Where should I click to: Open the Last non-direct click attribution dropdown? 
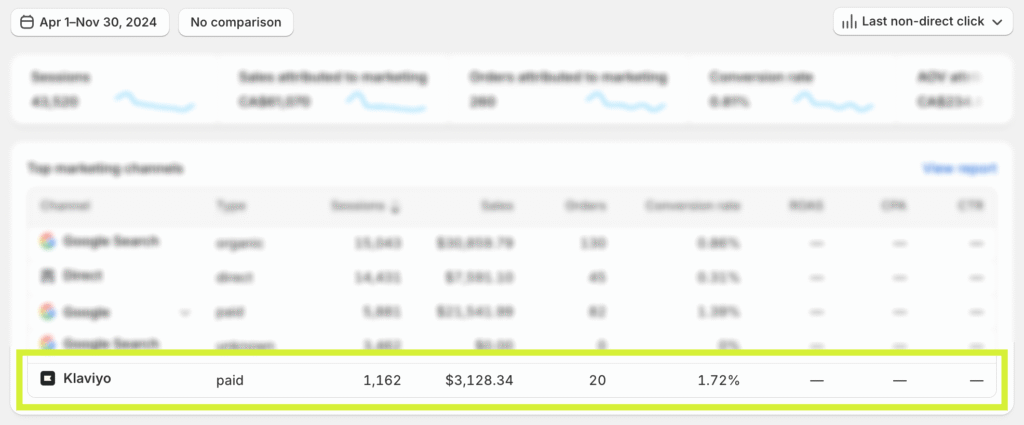click(922, 22)
